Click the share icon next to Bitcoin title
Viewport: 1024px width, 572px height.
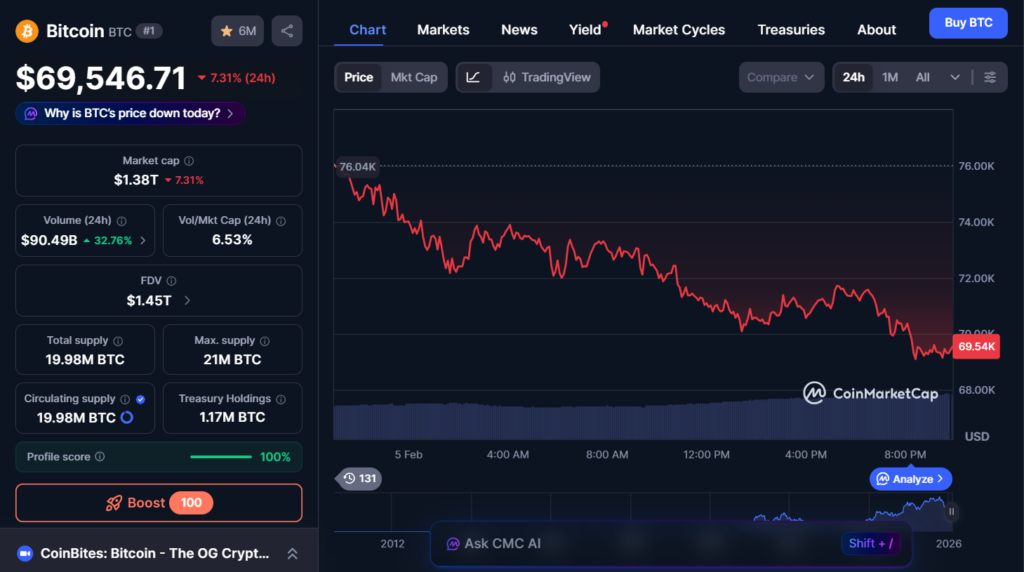click(x=287, y=31)
